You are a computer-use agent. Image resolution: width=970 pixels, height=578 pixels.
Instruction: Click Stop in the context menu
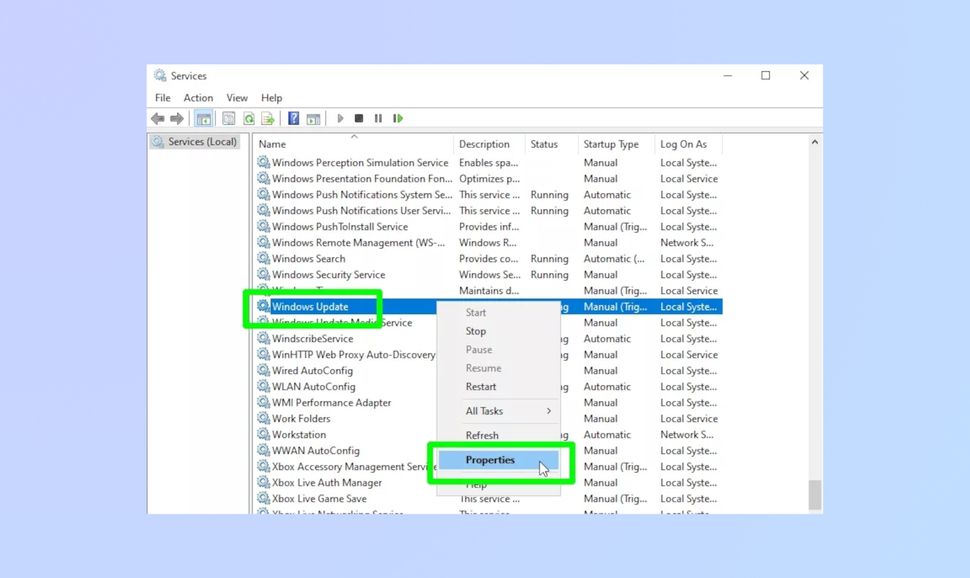(x=474, y=331)
